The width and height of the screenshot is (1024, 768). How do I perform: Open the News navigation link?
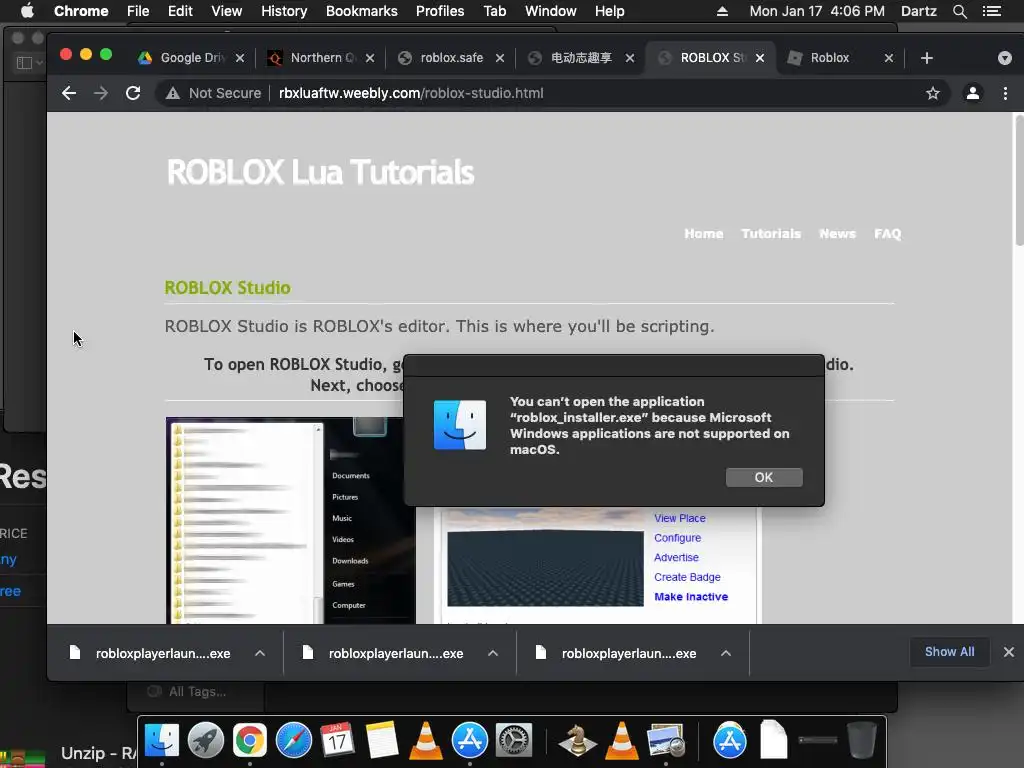837,234
